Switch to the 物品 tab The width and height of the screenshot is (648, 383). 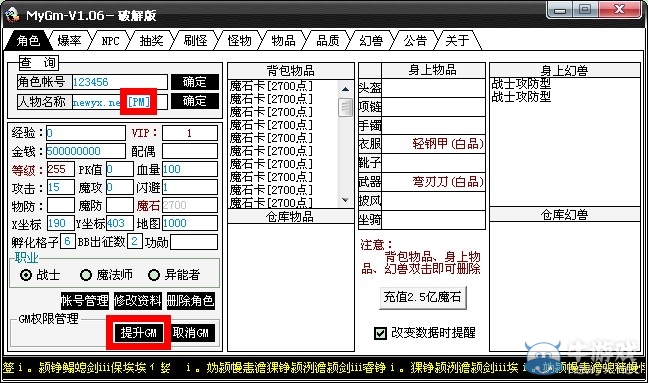pos(283,40)
